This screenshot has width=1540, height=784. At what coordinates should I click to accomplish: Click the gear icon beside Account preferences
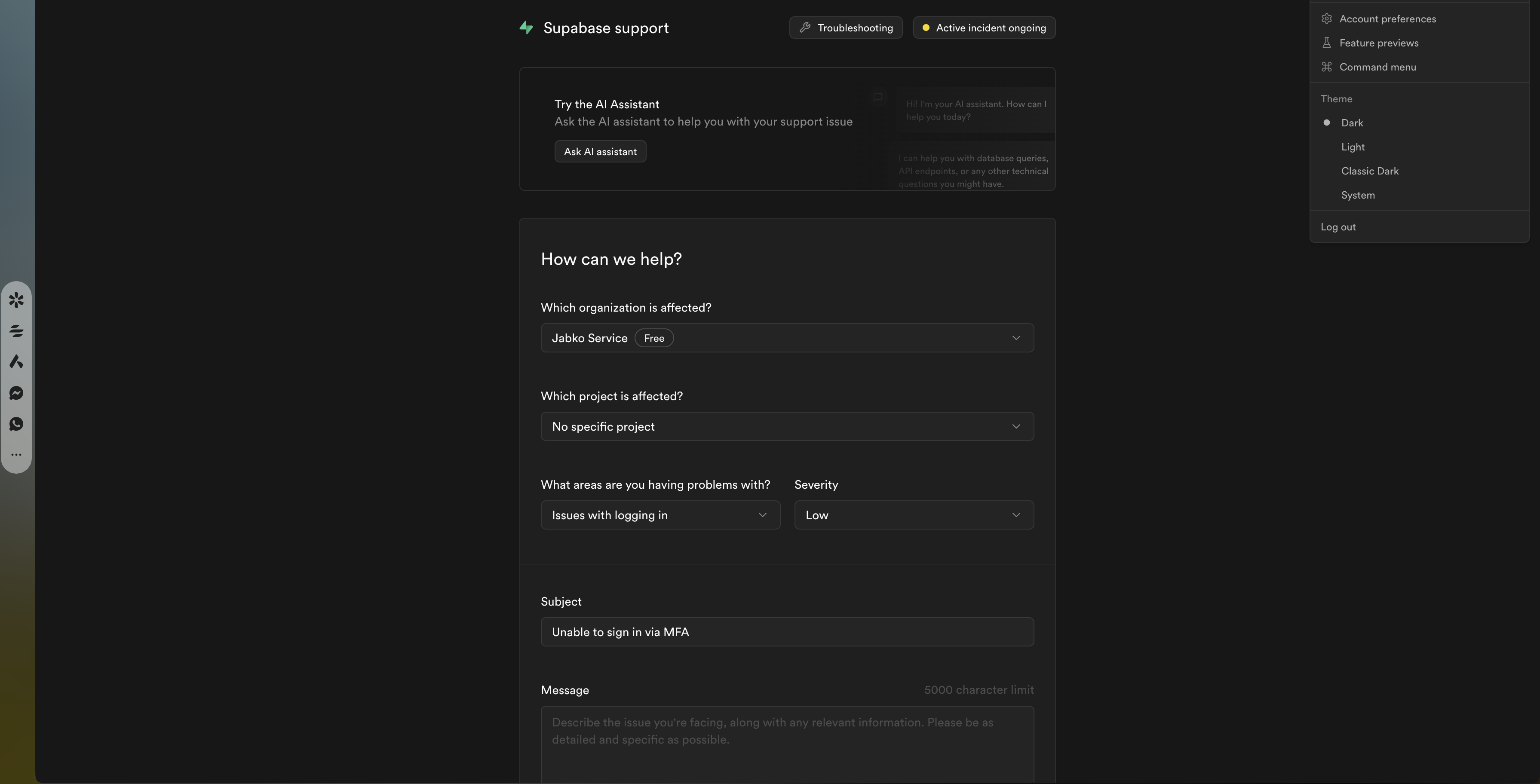1327,18
